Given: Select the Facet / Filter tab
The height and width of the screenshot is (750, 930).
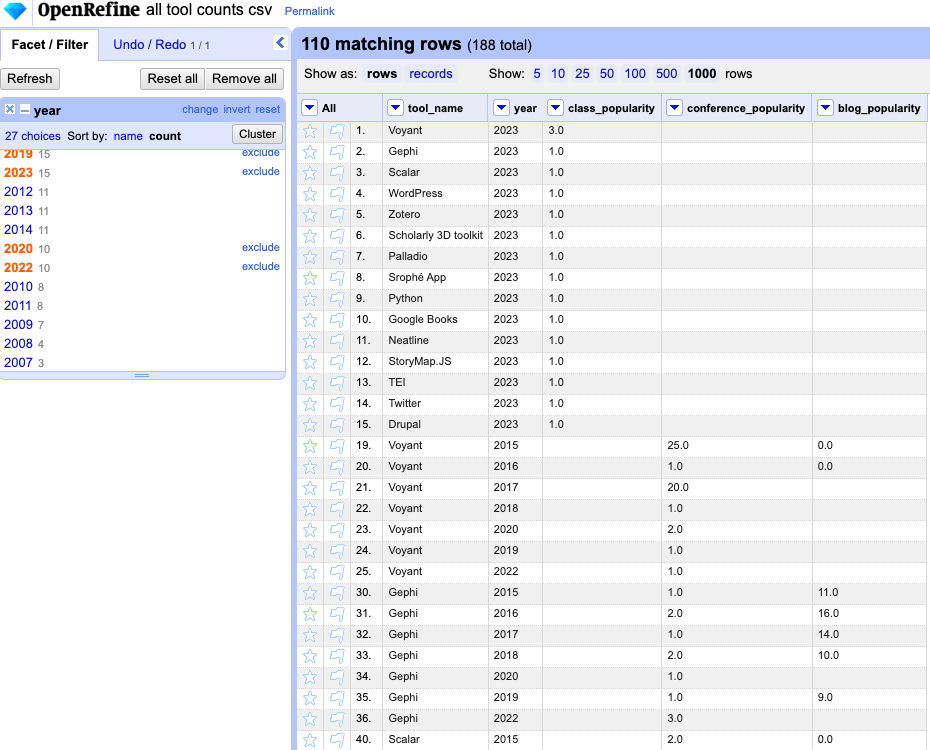Looking at the screenshot, I should pos(50,45).
